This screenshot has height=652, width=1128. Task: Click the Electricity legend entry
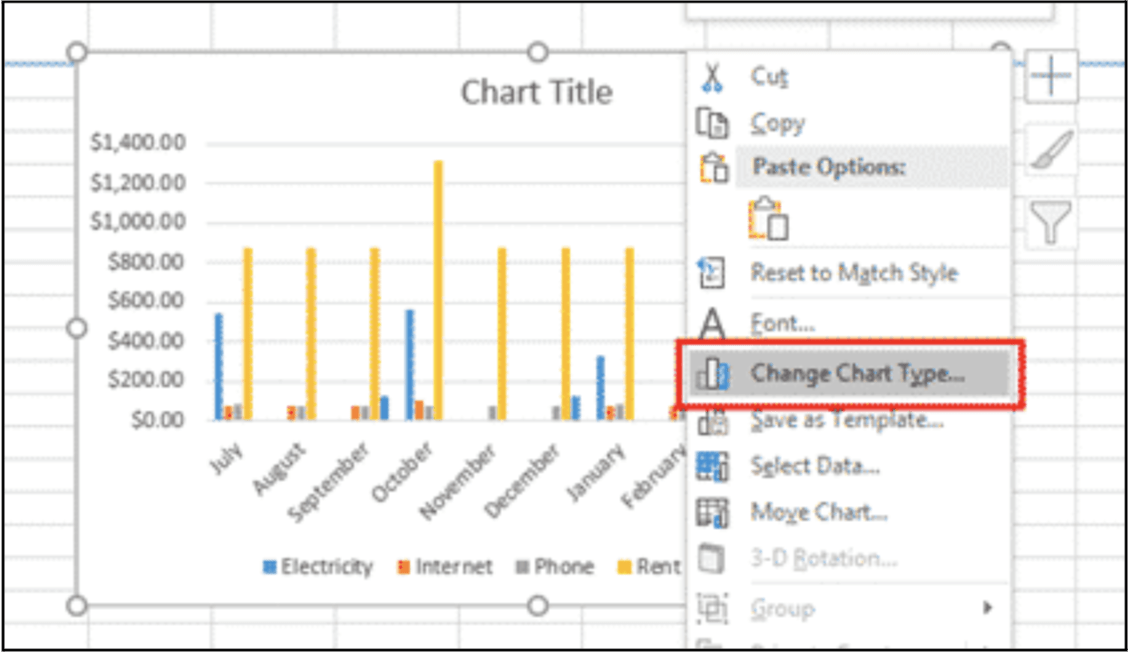point(318,567)
